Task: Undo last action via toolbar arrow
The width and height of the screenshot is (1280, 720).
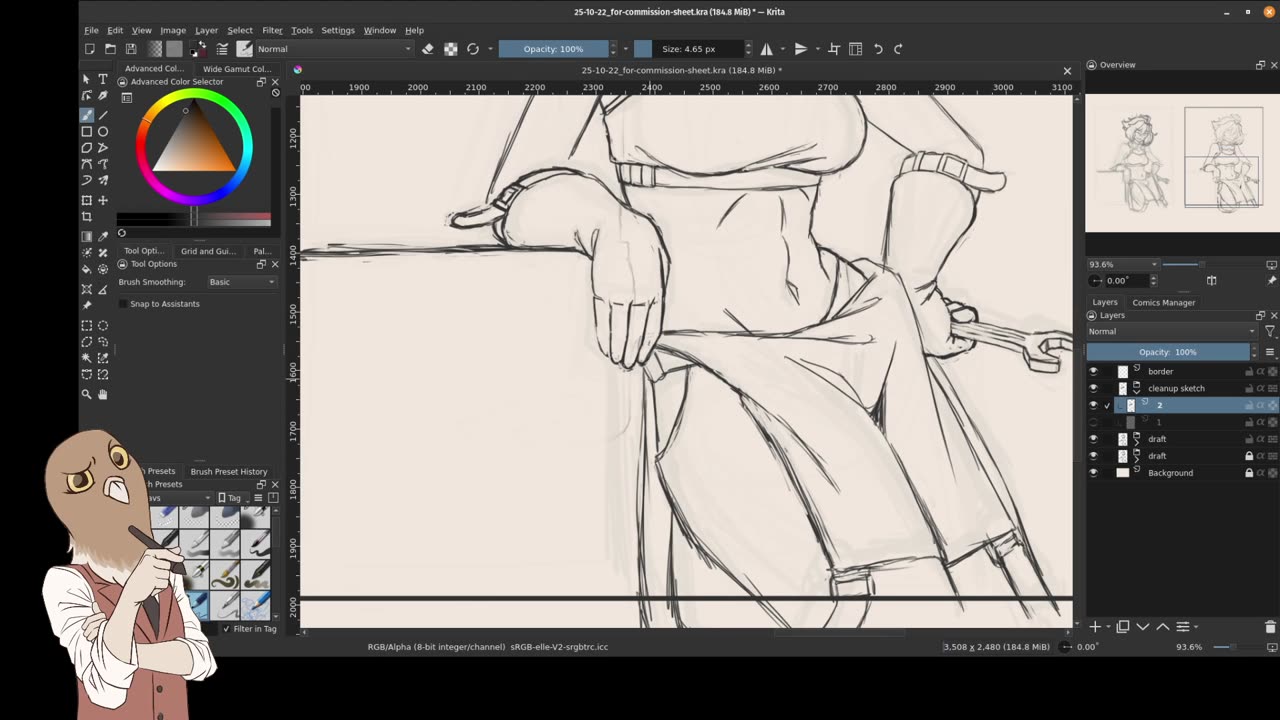Action: 878,49
